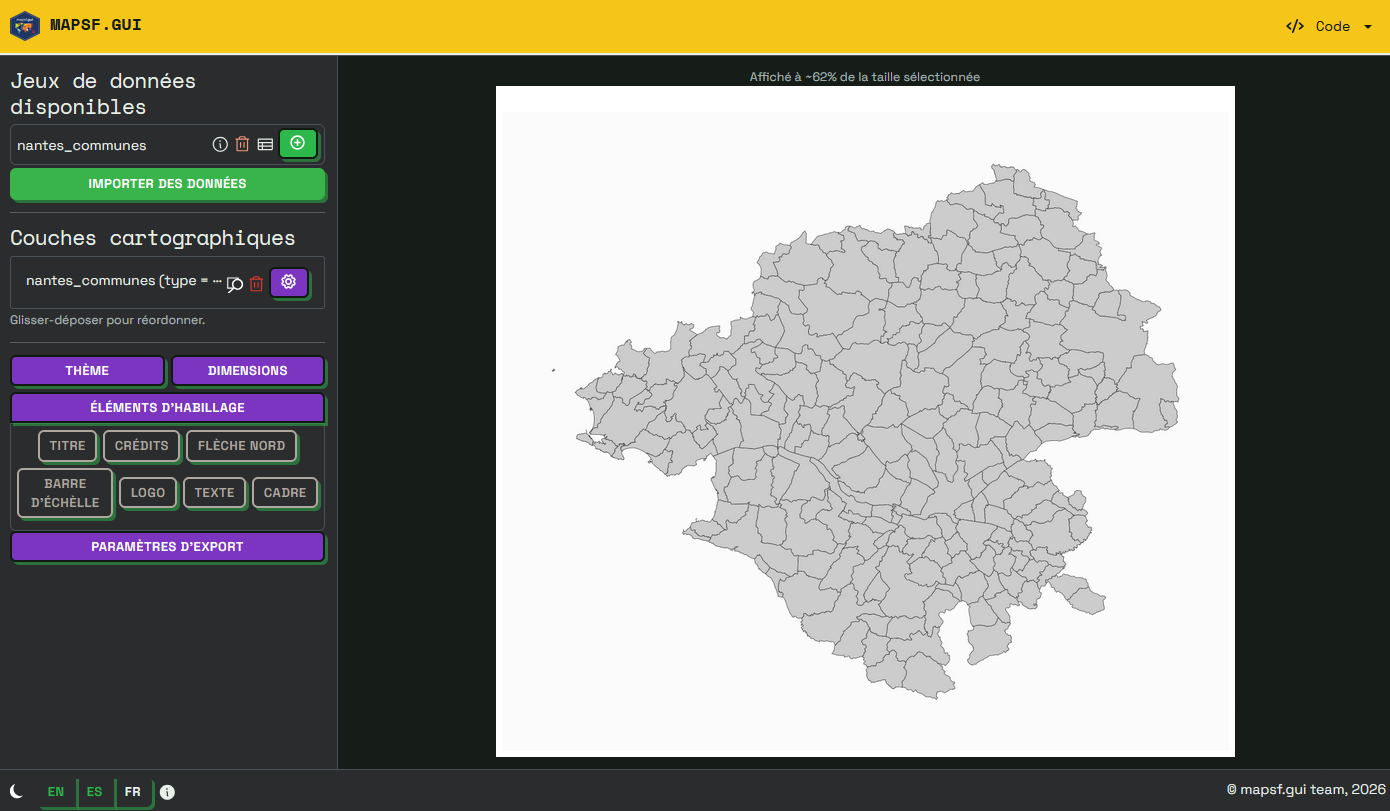Click the mapsf.gui team copyright text
1390x811 pixels.
click(x=1306, y=790)
